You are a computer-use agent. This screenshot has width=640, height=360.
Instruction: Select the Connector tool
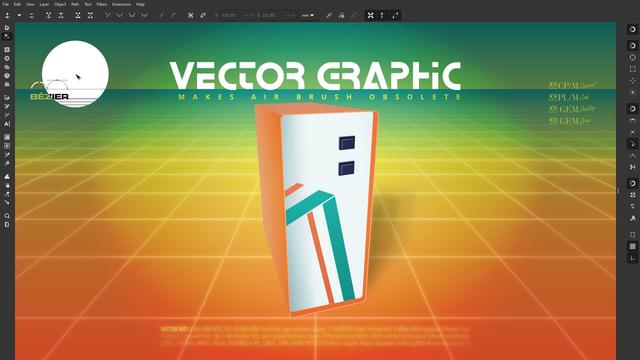click(x=7, y=202)
